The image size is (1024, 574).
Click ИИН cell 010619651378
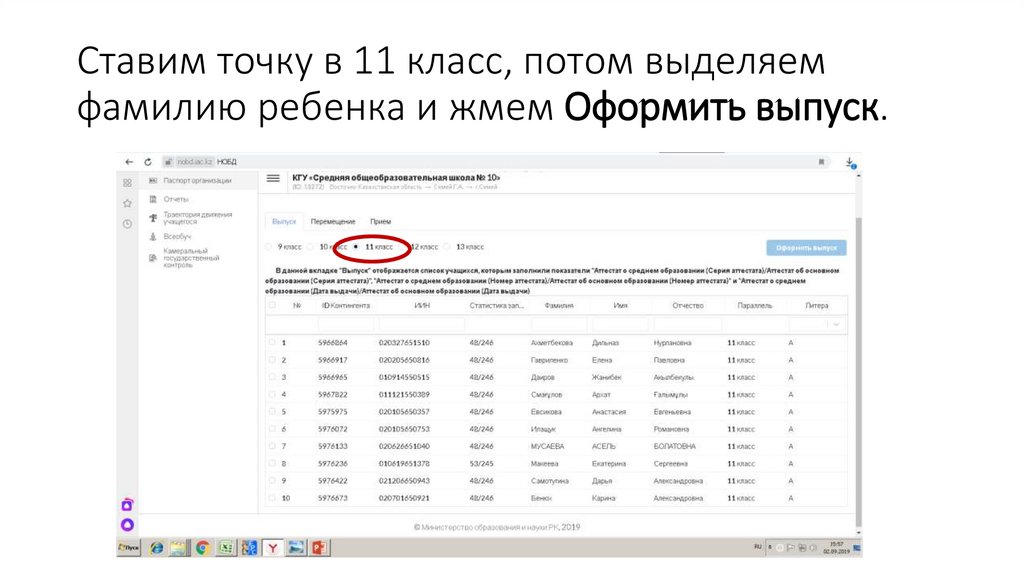coord(404,464)
